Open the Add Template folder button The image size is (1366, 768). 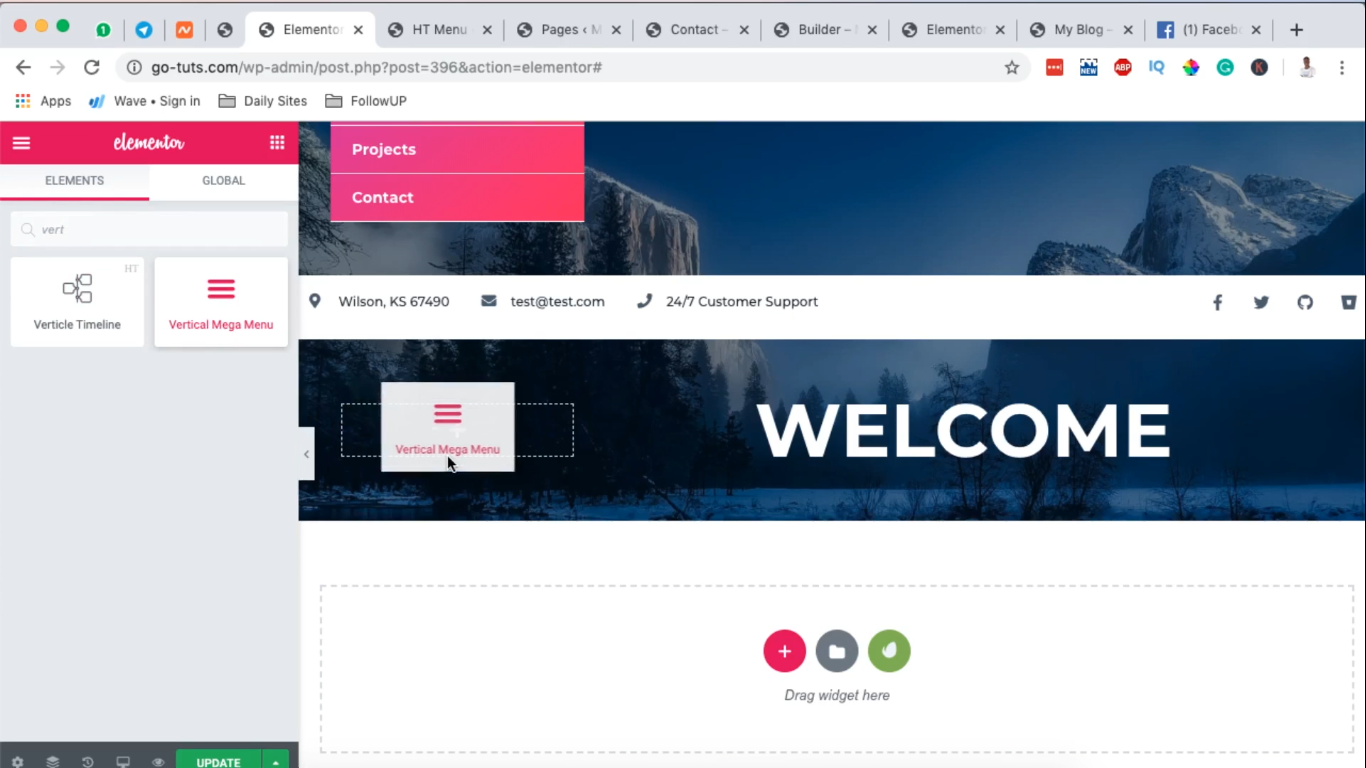[x=837, y=651]
